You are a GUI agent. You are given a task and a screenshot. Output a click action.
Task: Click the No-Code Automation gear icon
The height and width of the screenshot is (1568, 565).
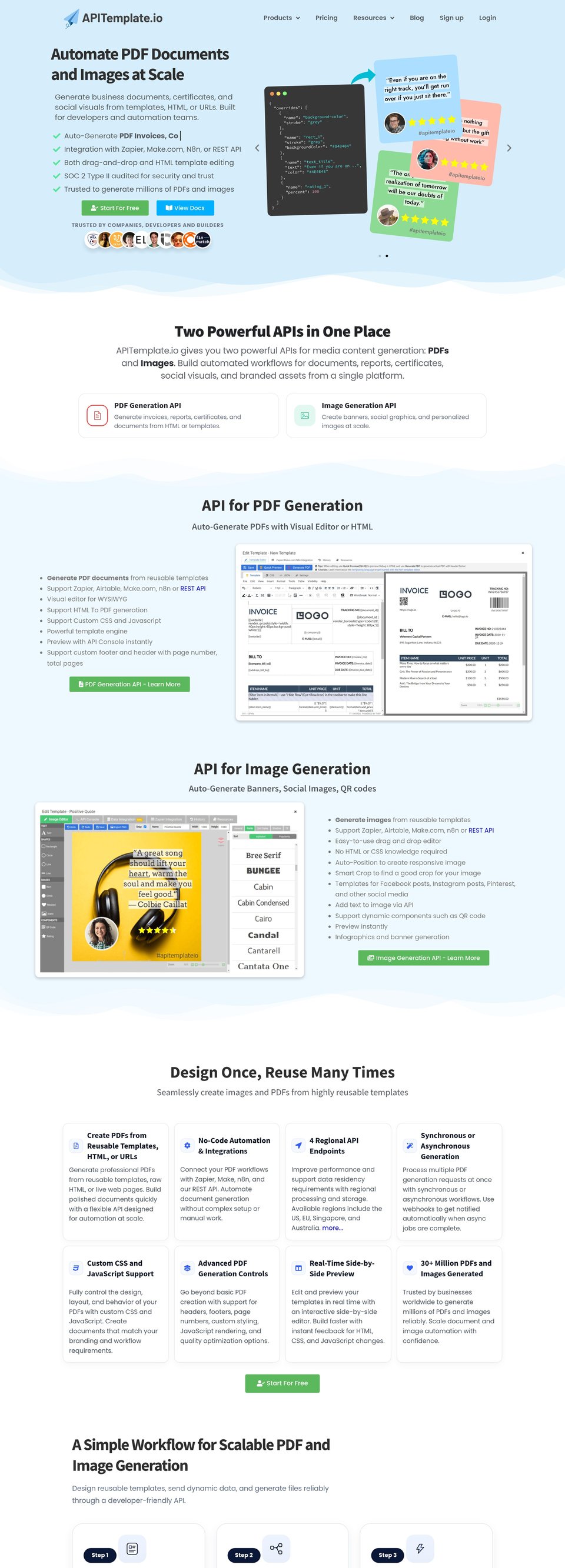tap(187, 1146)
